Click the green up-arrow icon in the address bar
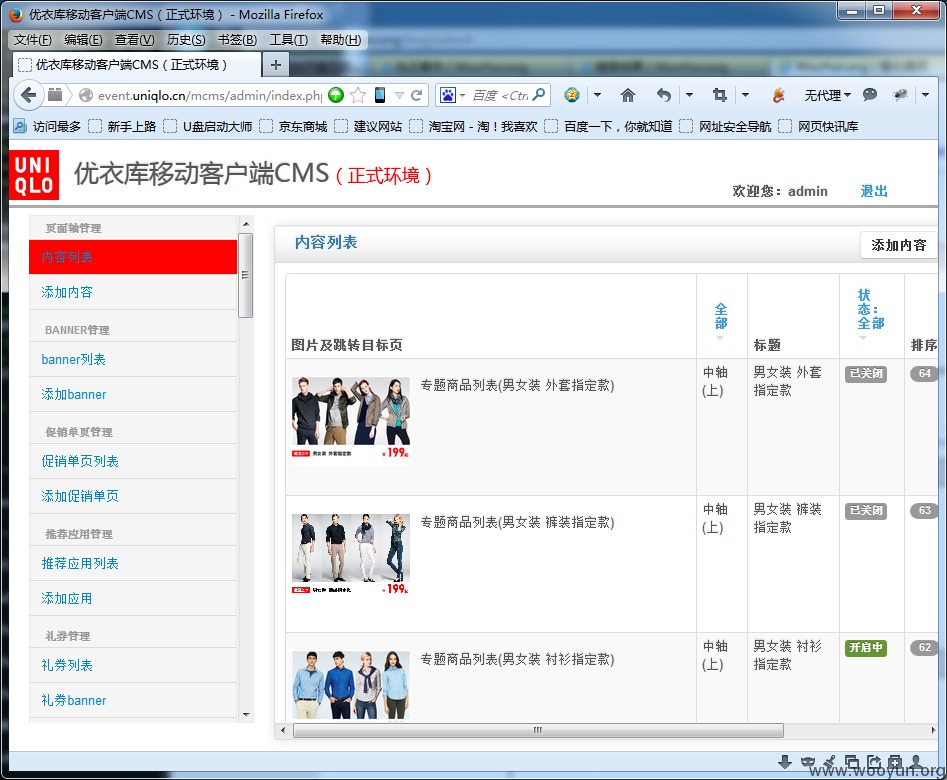The width and height of the screenshot is (947, 780). tap(336, 95)
